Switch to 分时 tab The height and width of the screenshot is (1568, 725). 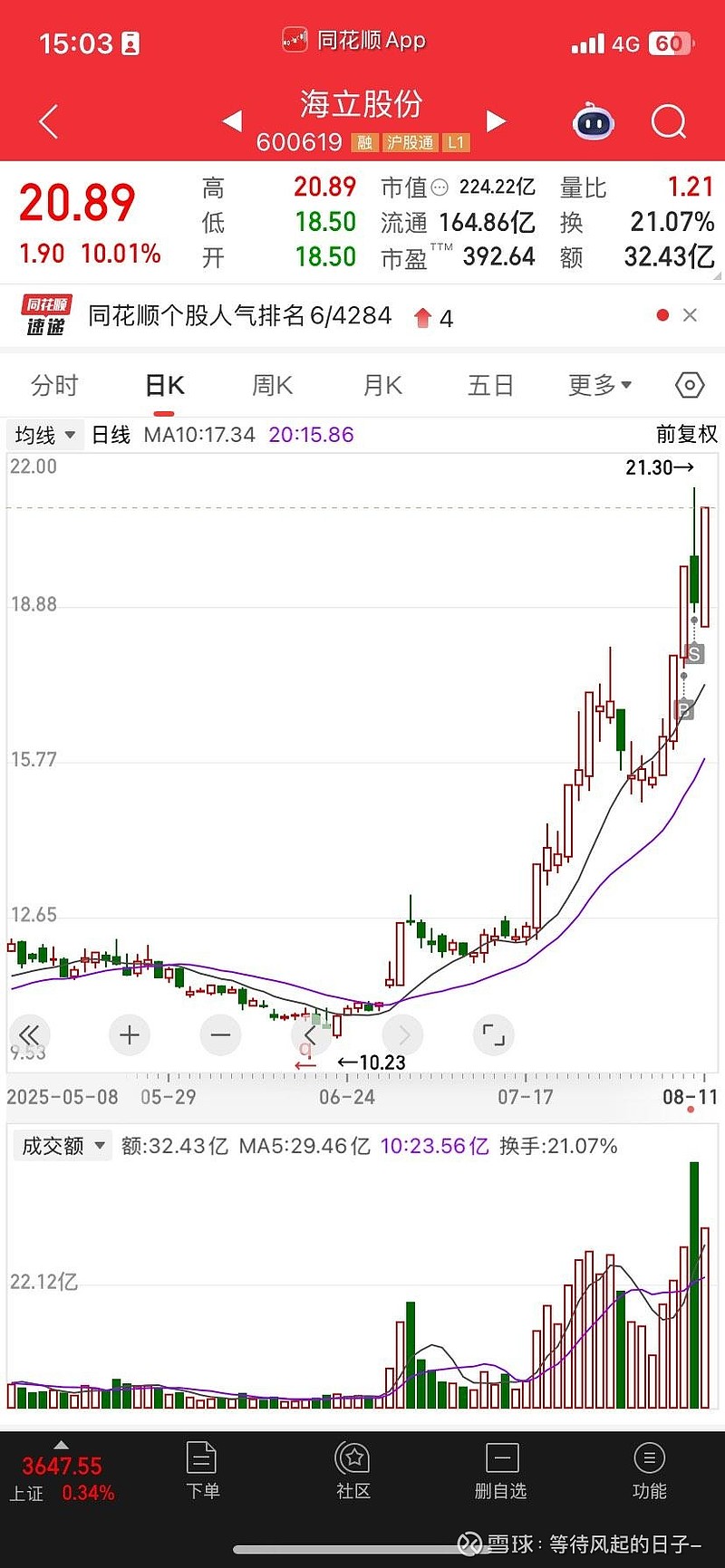point(54,385)
